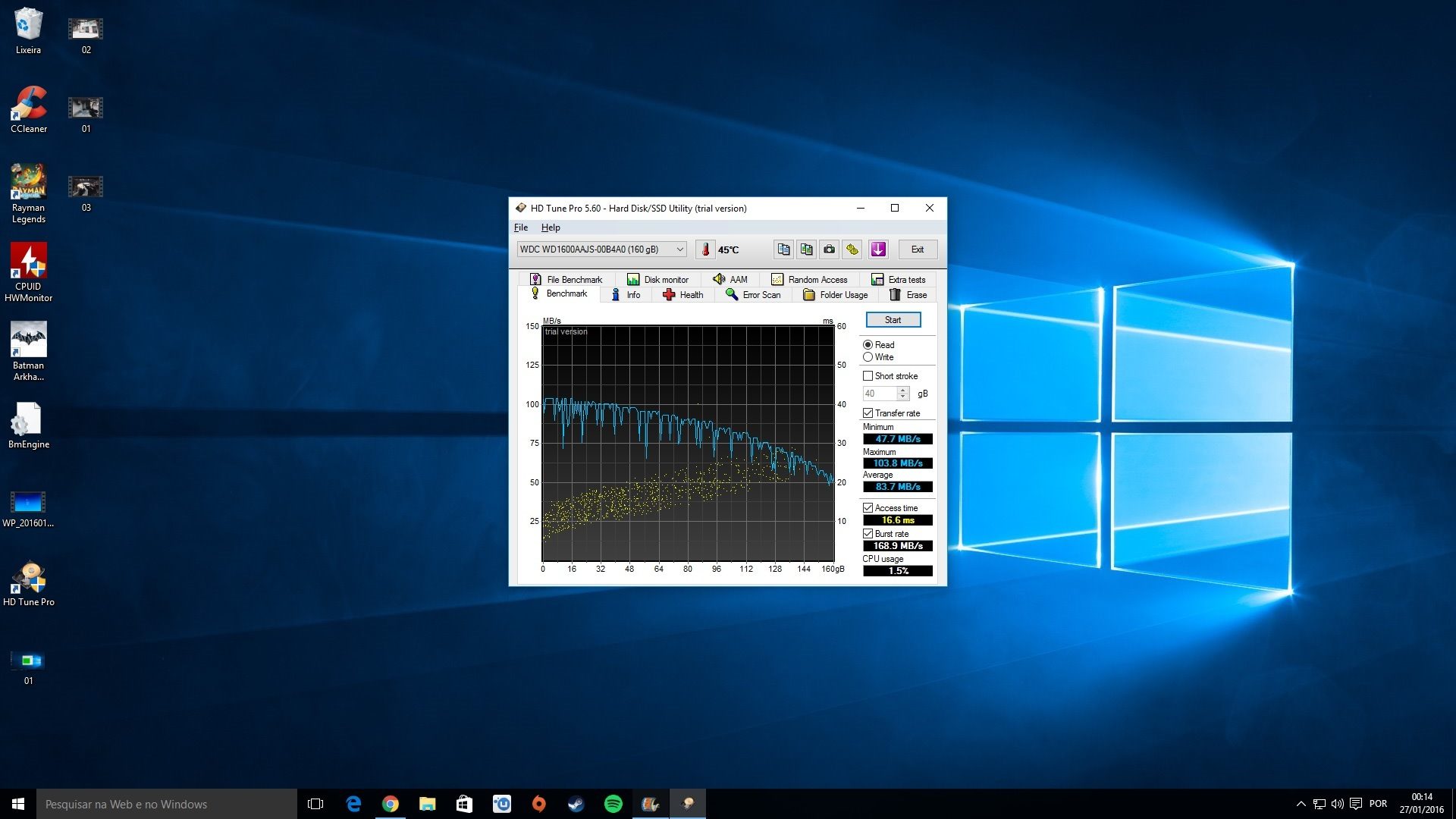Viewport: 1456px width, 819px height.
Task: Open File Explorer from taskbar
Action: [x=428, y=804]
